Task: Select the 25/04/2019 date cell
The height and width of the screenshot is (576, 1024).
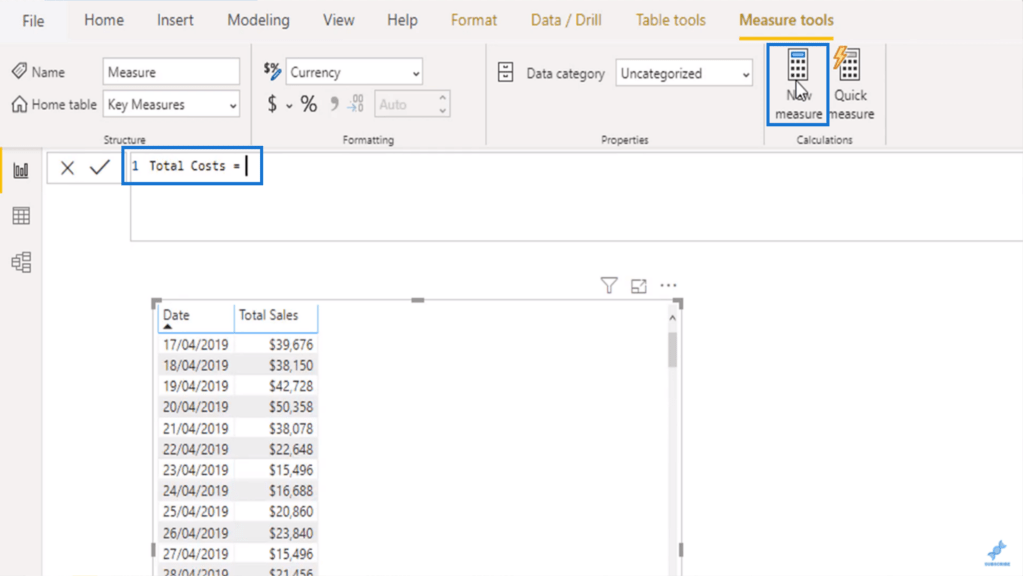Action: 195,512
